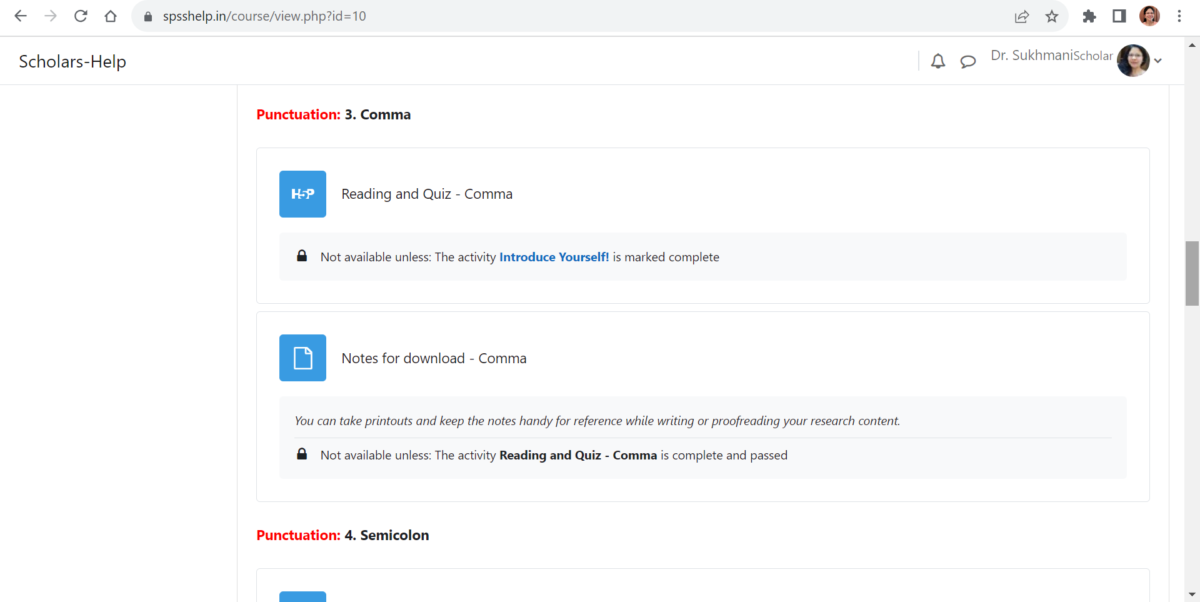Toggle the browser side panel

pos(1119,16)
